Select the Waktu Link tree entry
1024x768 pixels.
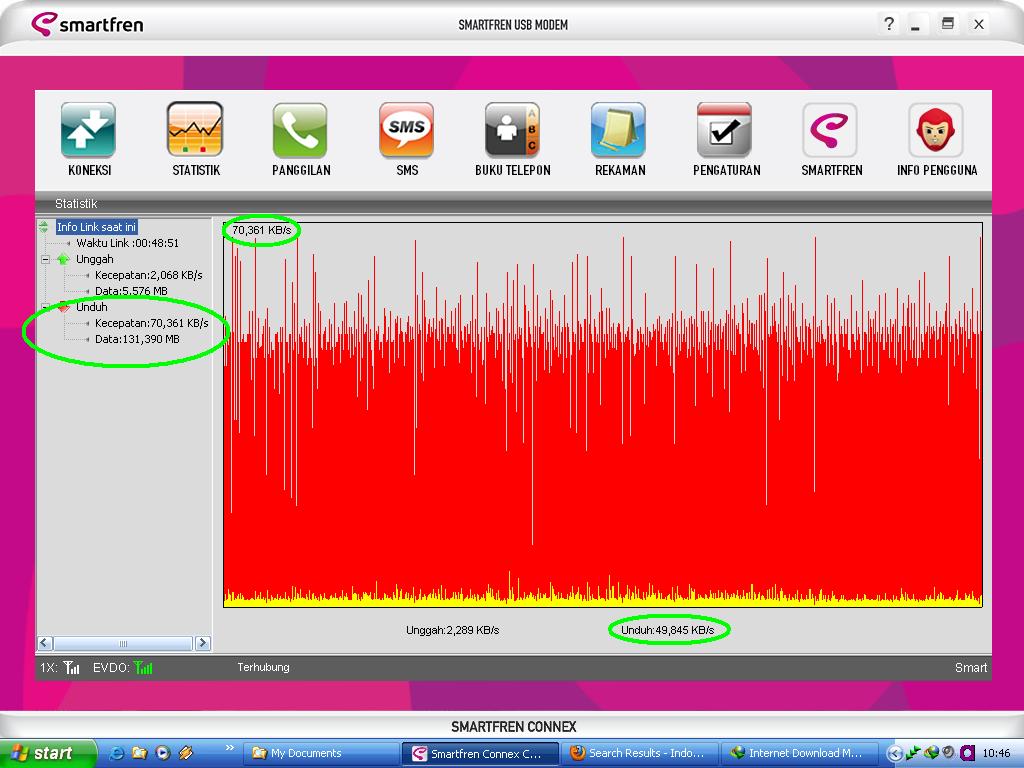click(127, 243)
